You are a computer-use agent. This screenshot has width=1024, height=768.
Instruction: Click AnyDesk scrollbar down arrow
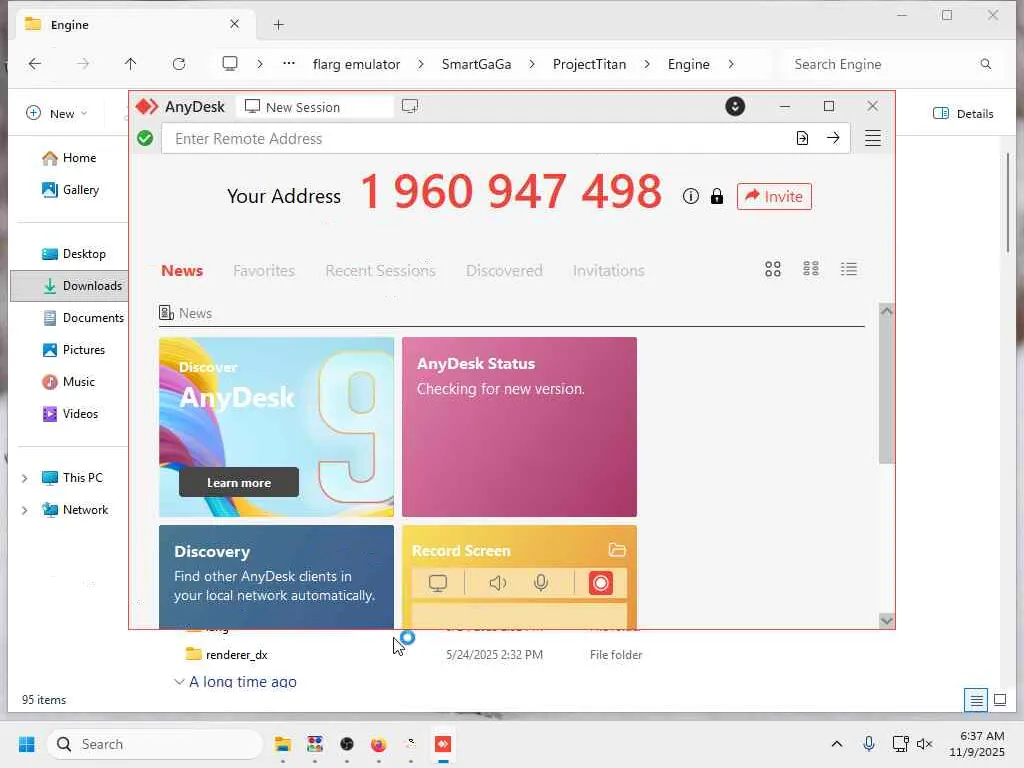coord(886,620)
